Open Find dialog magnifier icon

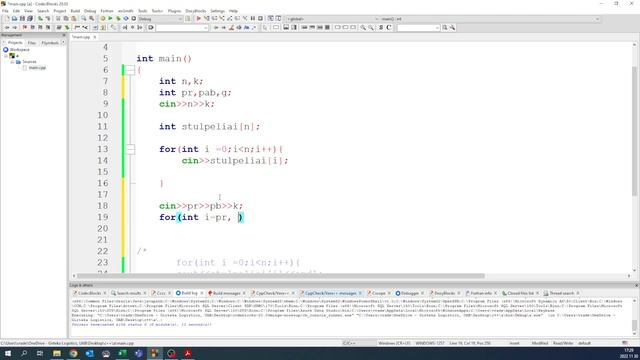84,19
